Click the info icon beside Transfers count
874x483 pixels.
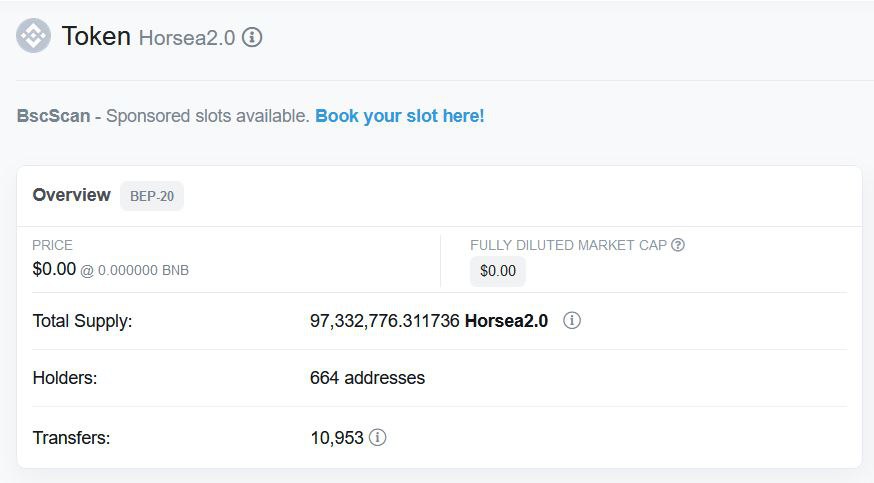click(377, 437)
